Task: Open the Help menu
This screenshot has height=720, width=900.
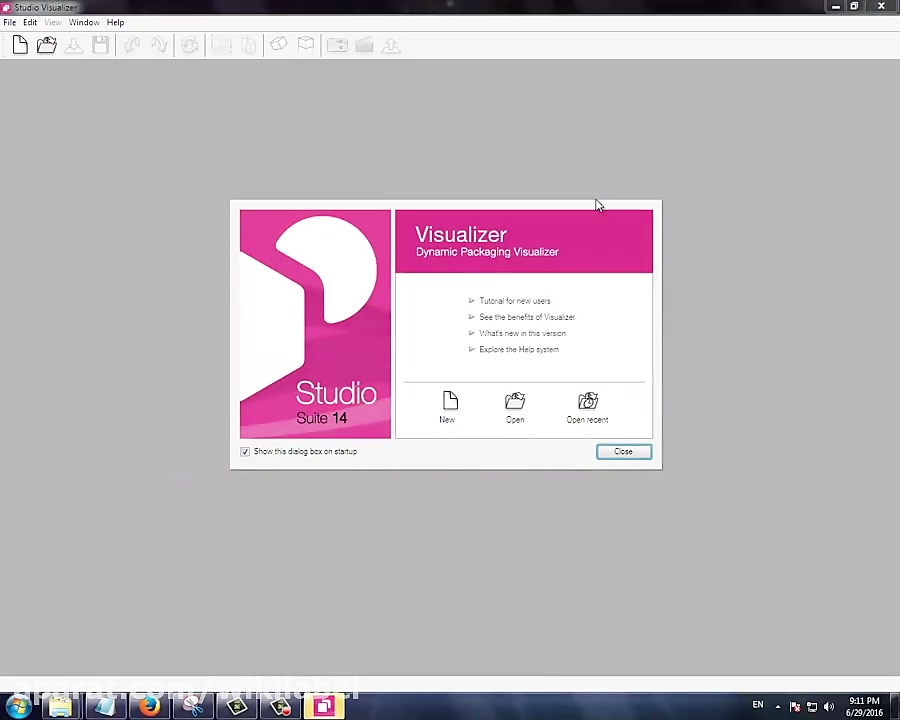Action: coord(115,22)
